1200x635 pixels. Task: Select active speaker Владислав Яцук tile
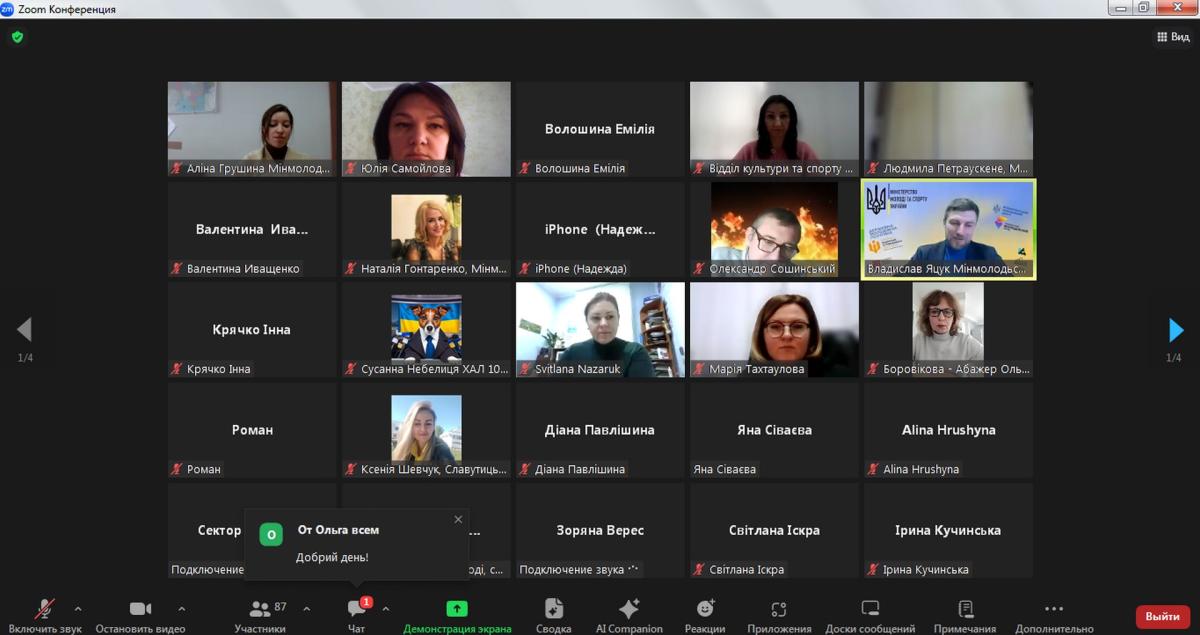(x=949, y=229)
